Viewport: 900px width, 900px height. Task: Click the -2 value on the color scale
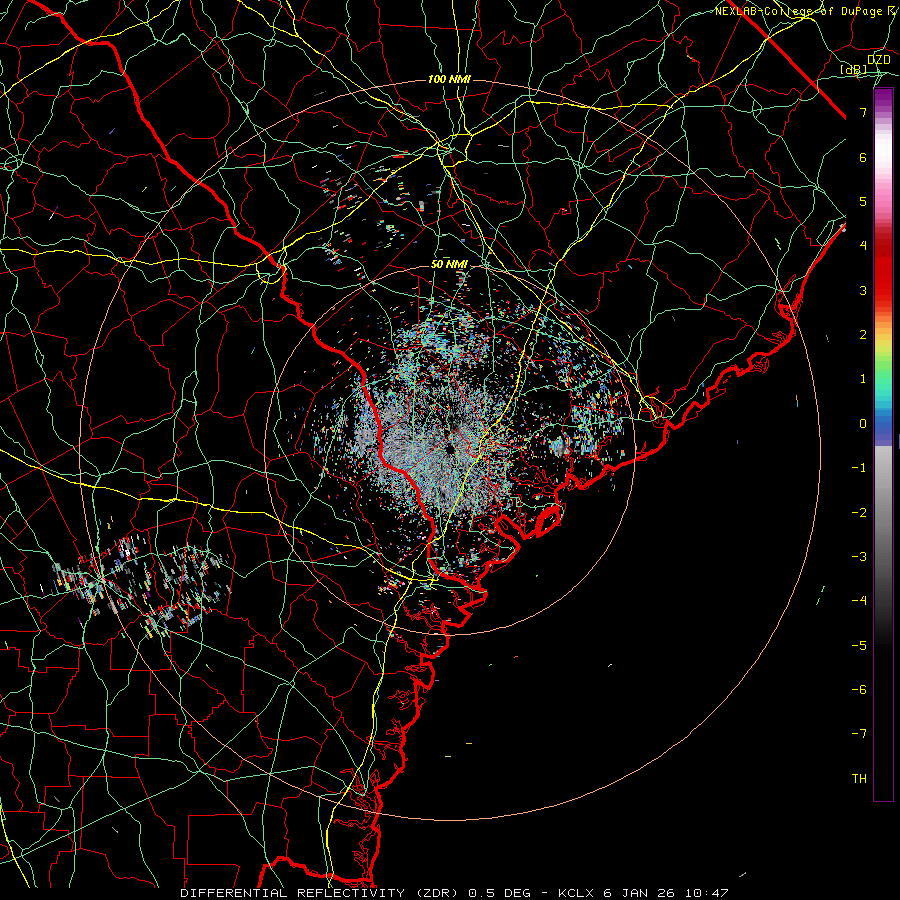click(859, 513)
